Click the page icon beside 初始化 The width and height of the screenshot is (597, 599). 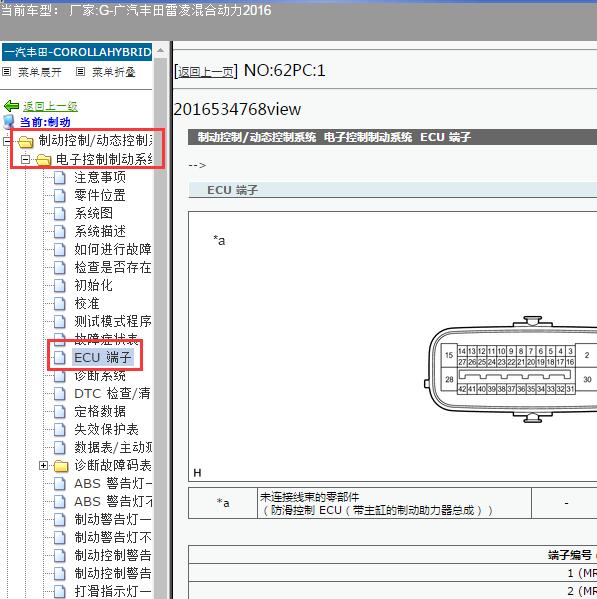(60, 286)
